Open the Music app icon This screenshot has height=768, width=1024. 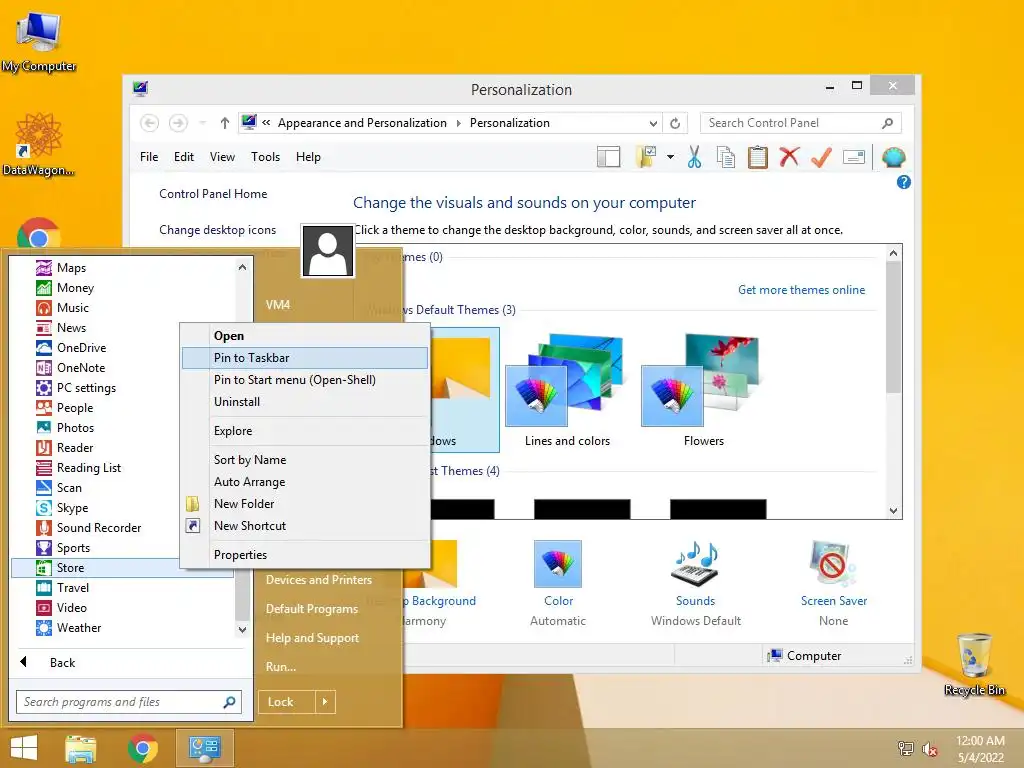coord(44,308)
